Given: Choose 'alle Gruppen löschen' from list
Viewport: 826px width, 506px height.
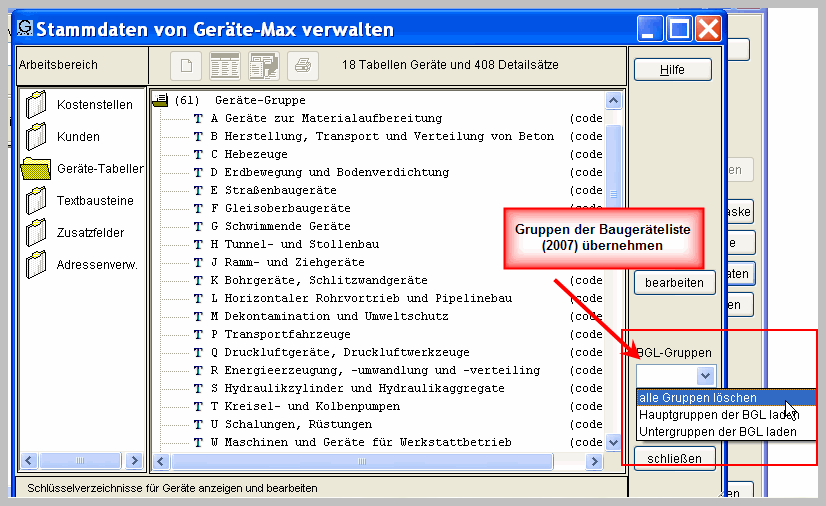Looking at the screenshot, I should click(x=698, y=398).
